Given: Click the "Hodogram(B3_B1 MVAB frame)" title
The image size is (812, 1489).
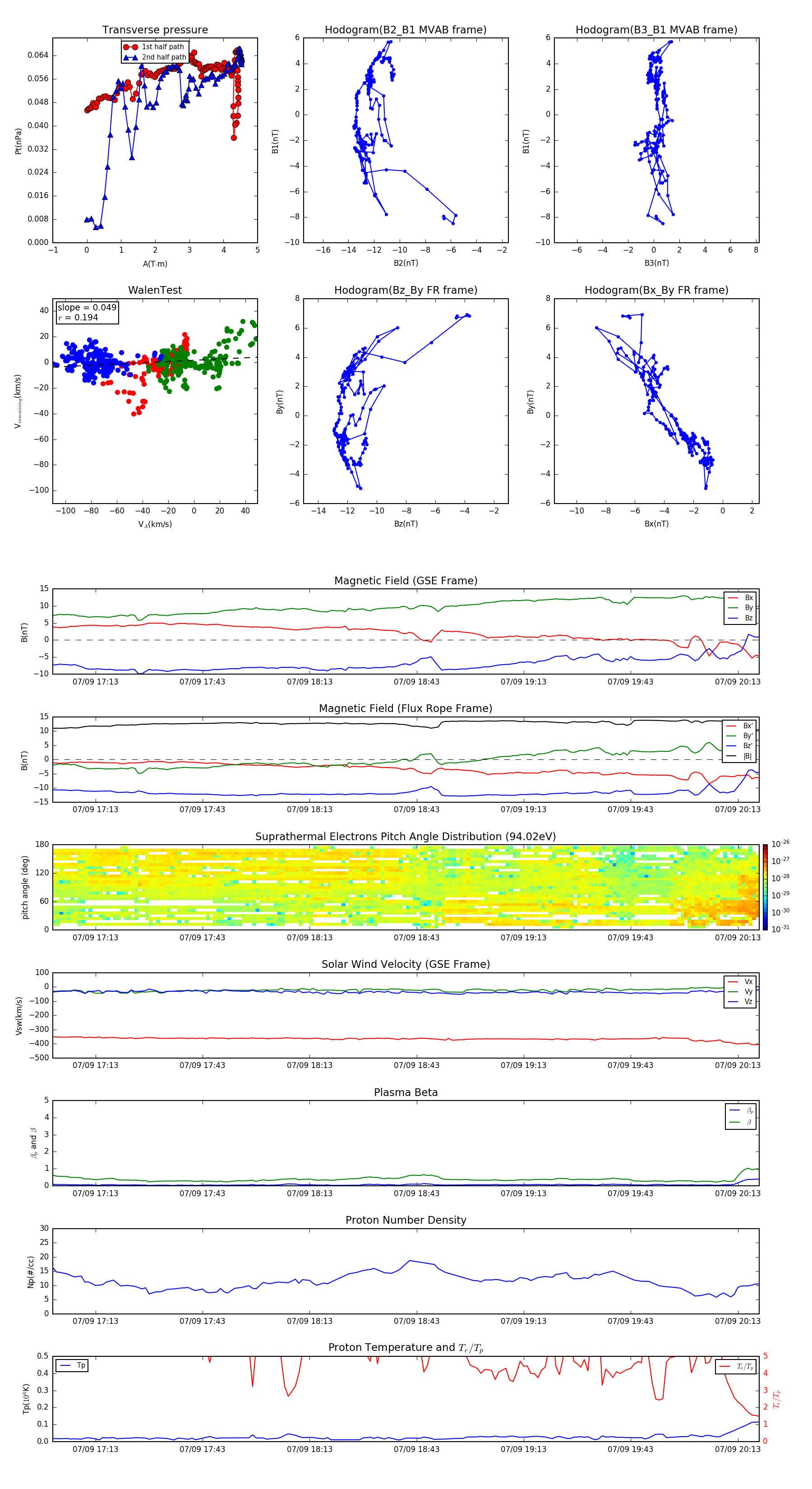Looking at the screenshot, I should tap(656, 30).
